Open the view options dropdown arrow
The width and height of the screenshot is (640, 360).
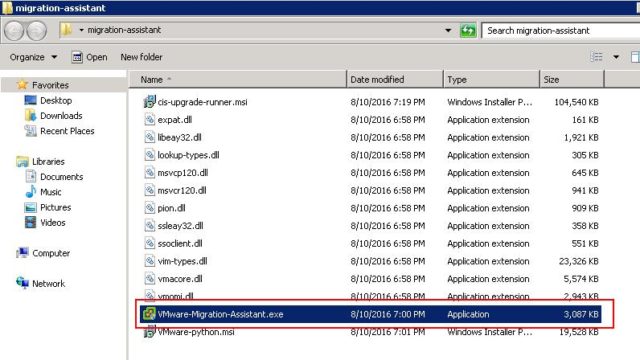click(616, 57)
